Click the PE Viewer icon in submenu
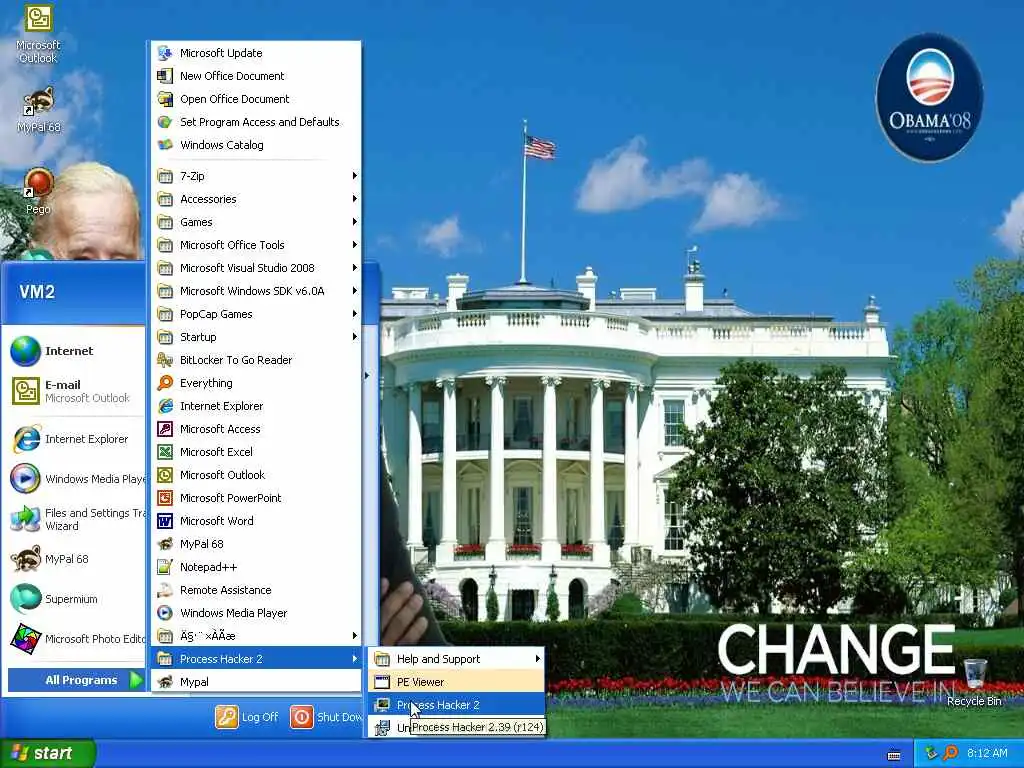1024x768 pixels. tap(382, 682)
